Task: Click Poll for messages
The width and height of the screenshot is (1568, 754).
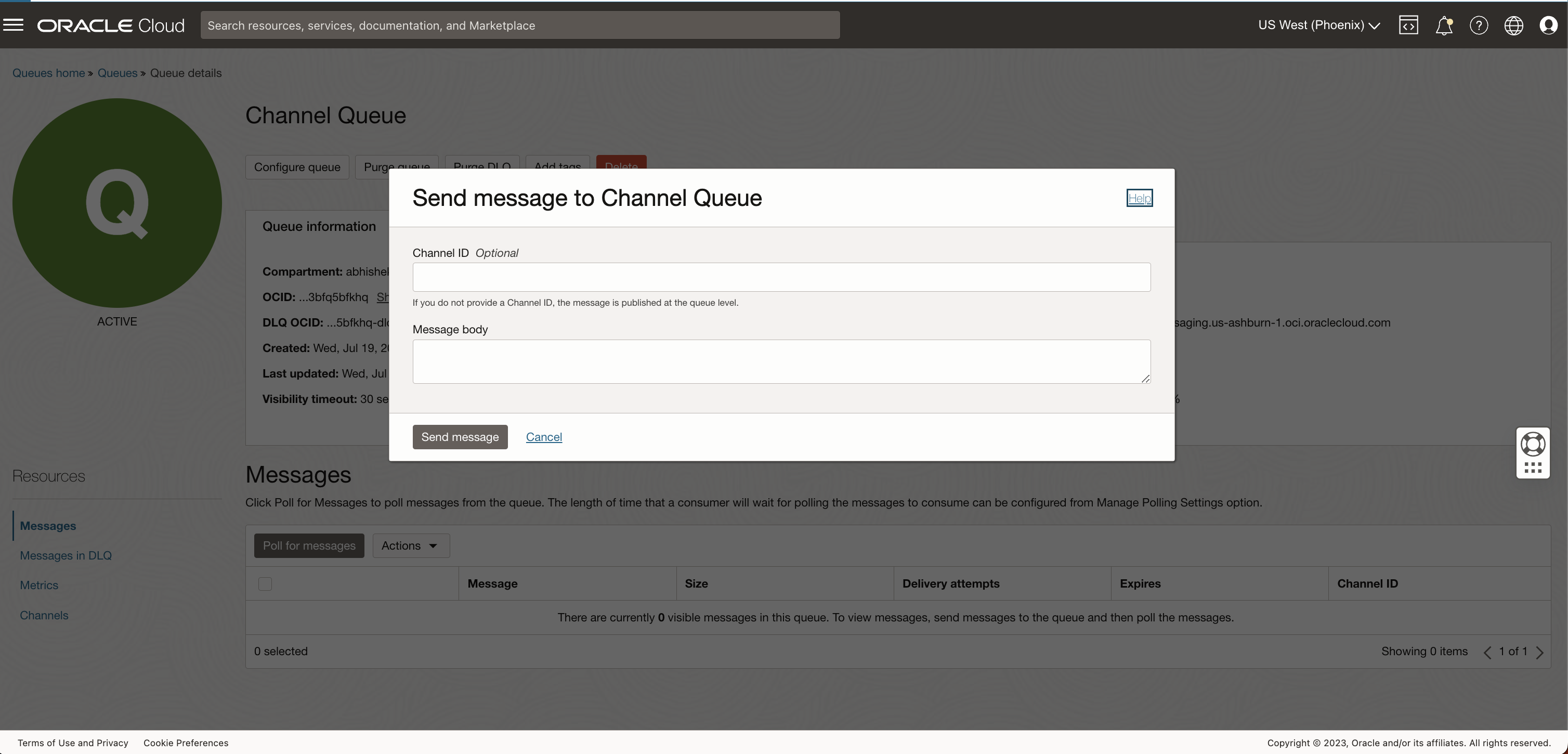Action: point(308,545)
